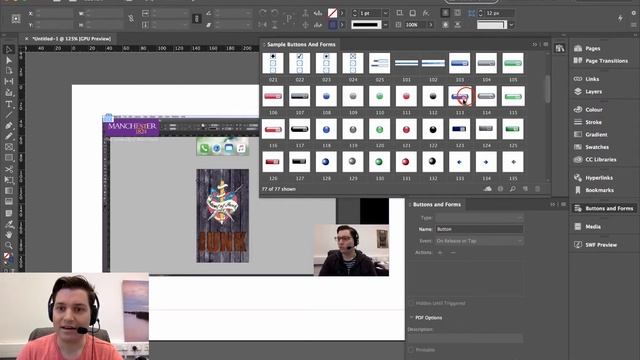Toggle the Hidden Until Triggered checkbox
This screenshot has height=360, width=640.
(x=411, y=303)
